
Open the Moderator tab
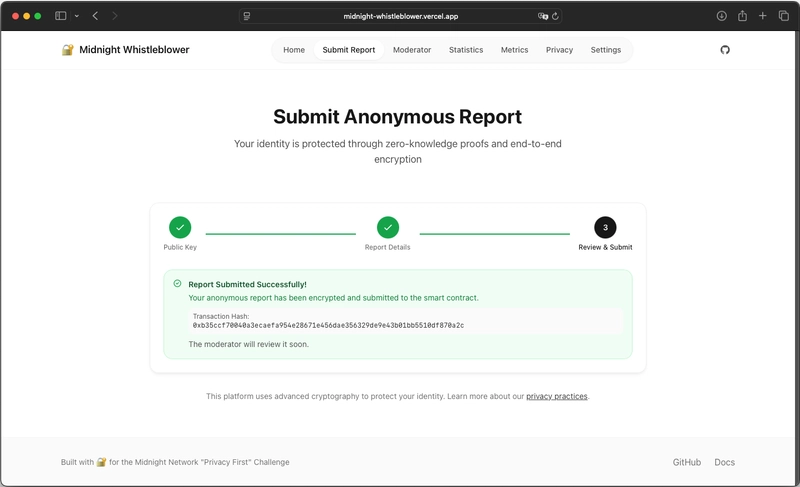coord(412,50)
